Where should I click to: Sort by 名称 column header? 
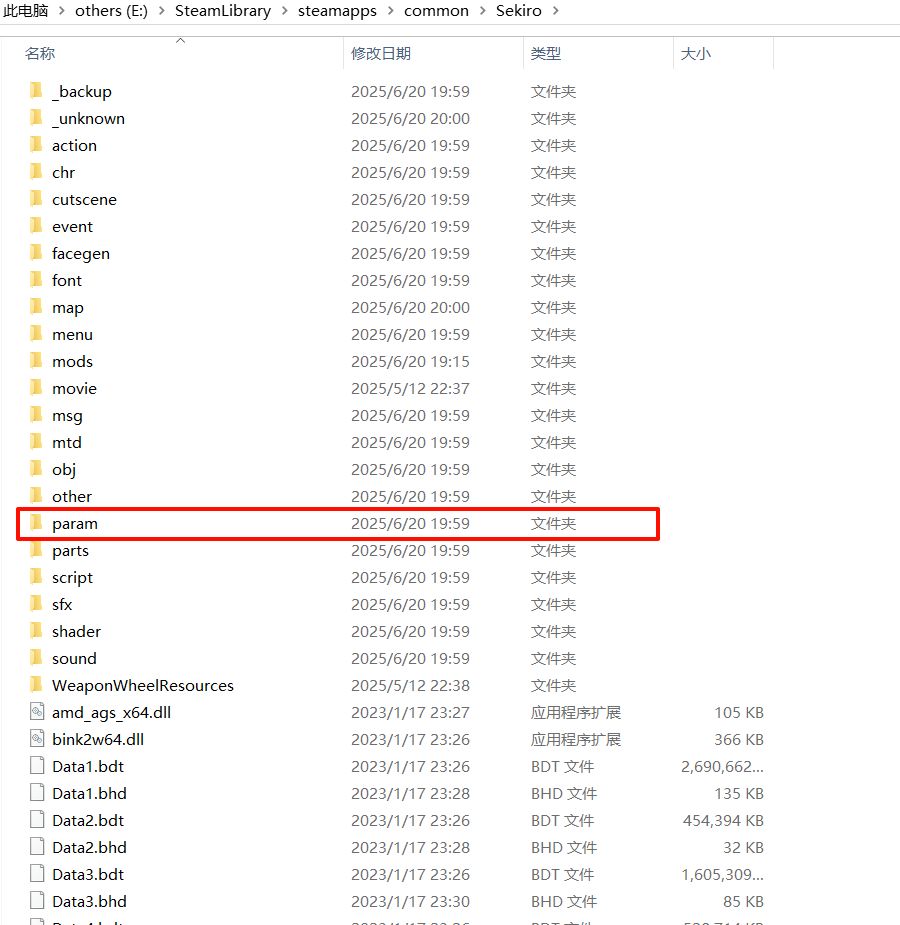(40, 54)
